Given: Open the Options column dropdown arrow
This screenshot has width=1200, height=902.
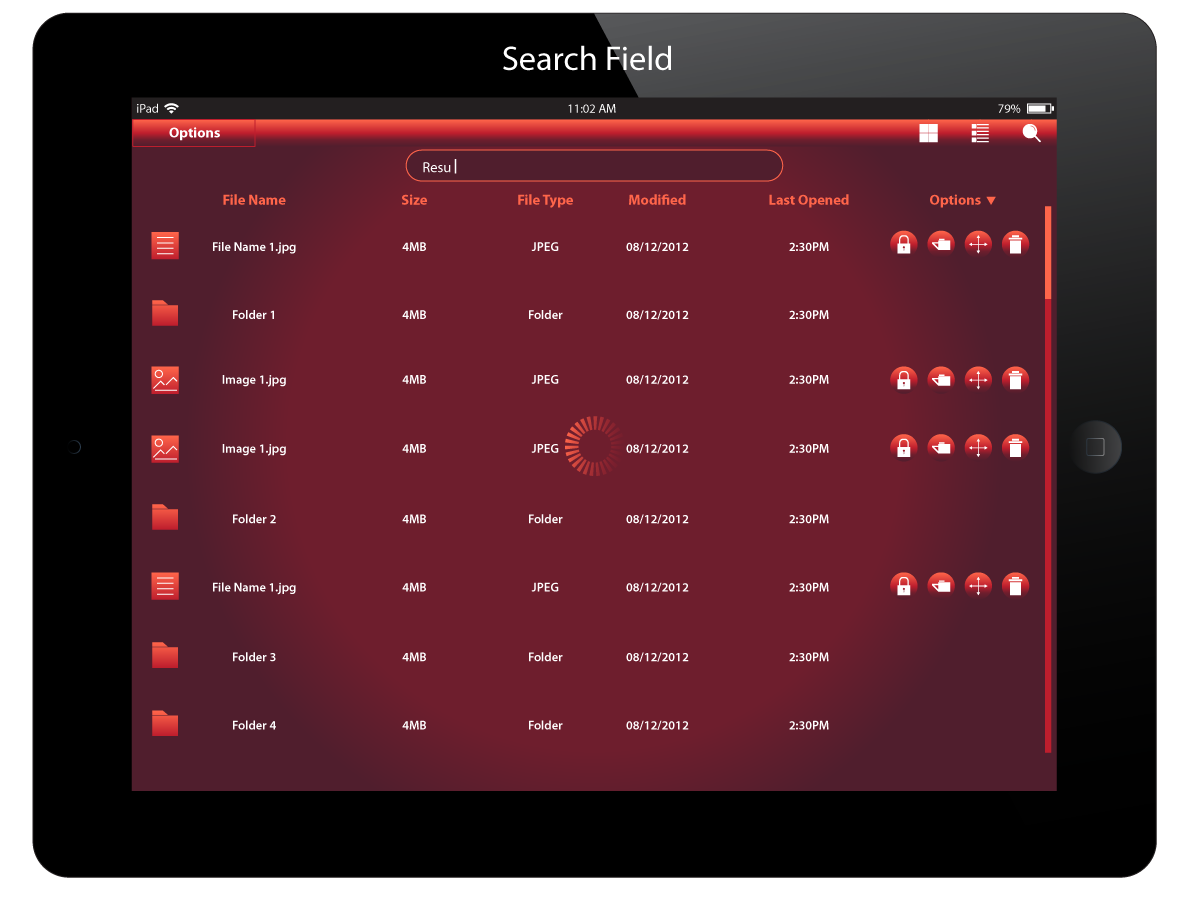Looking at the screenshot, I should 991,200.
